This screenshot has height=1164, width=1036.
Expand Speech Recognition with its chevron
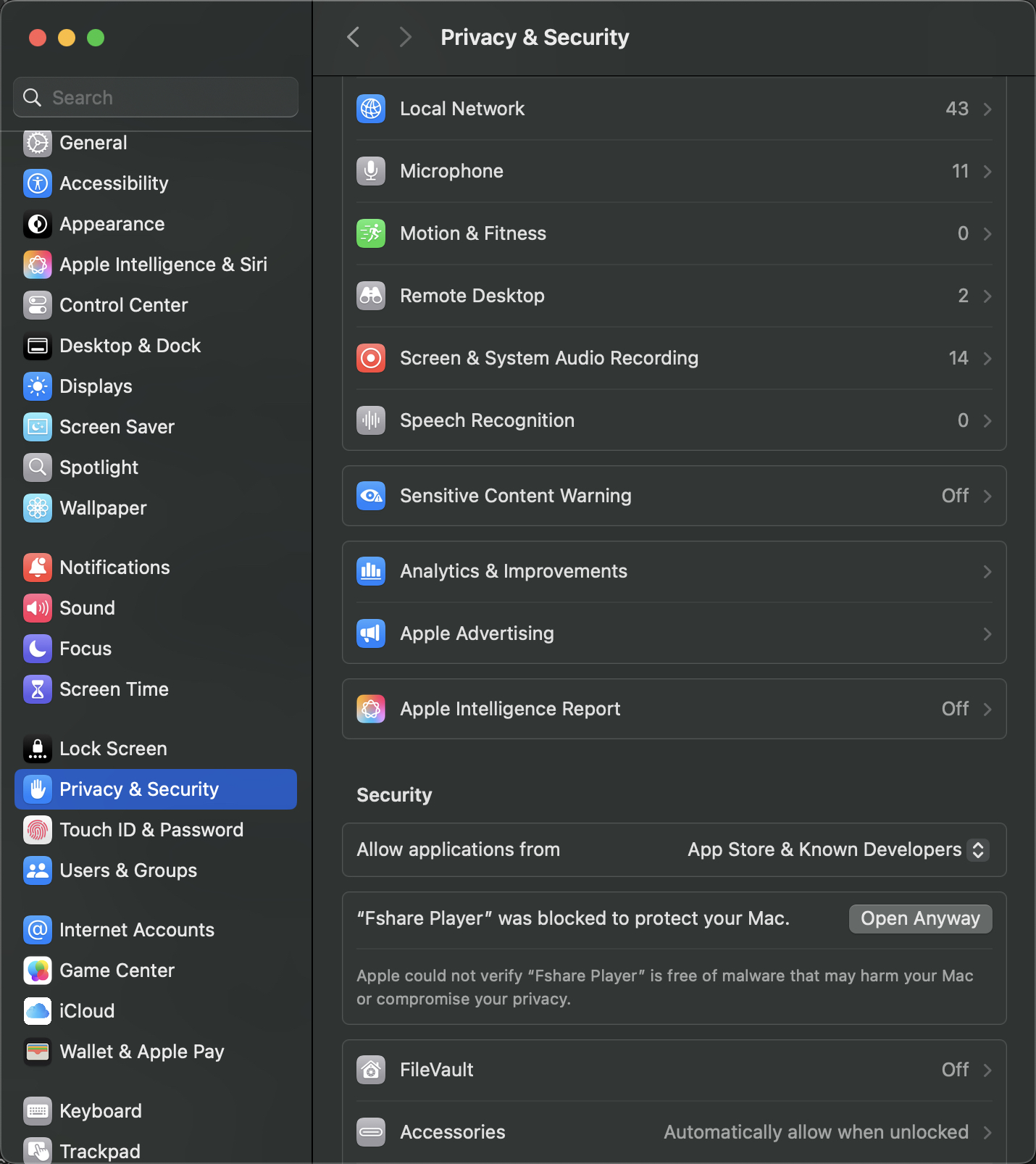tap(987, 420)
